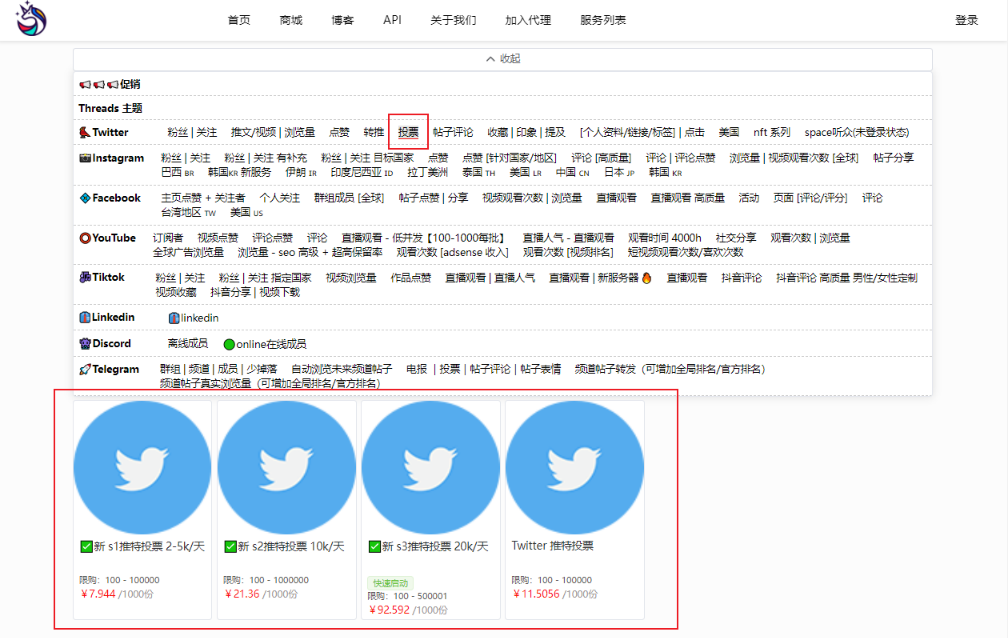This screenshot has height=638, width=1008.
Task: Open Twitter space听众(未登录状态) subcategory
Action: click(856, 132)
